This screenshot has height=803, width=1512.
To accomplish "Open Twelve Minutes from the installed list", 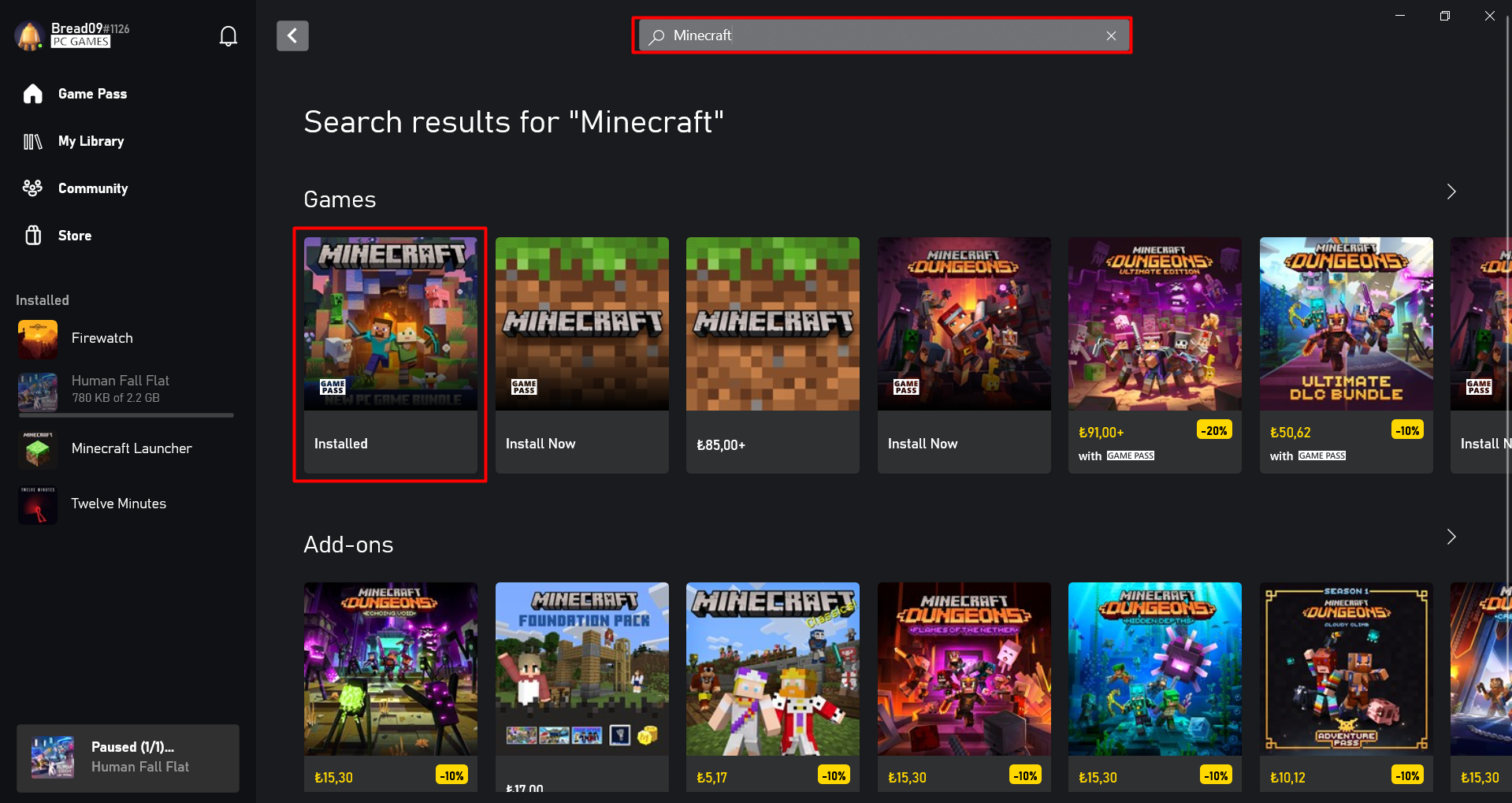I will click(128, 504).
